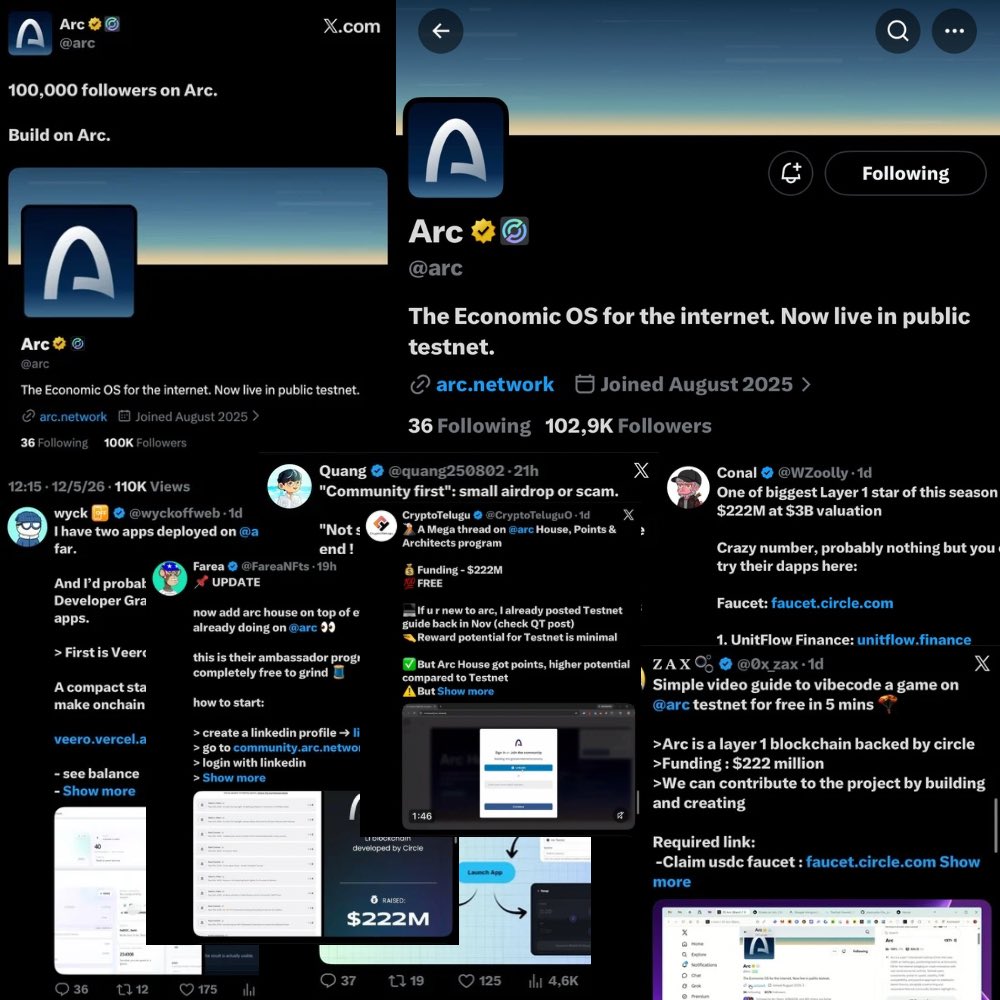The height and width of the screenshot is (1000, 1000).
Task: Click the X.com logo text
Action: click(351, 26)
